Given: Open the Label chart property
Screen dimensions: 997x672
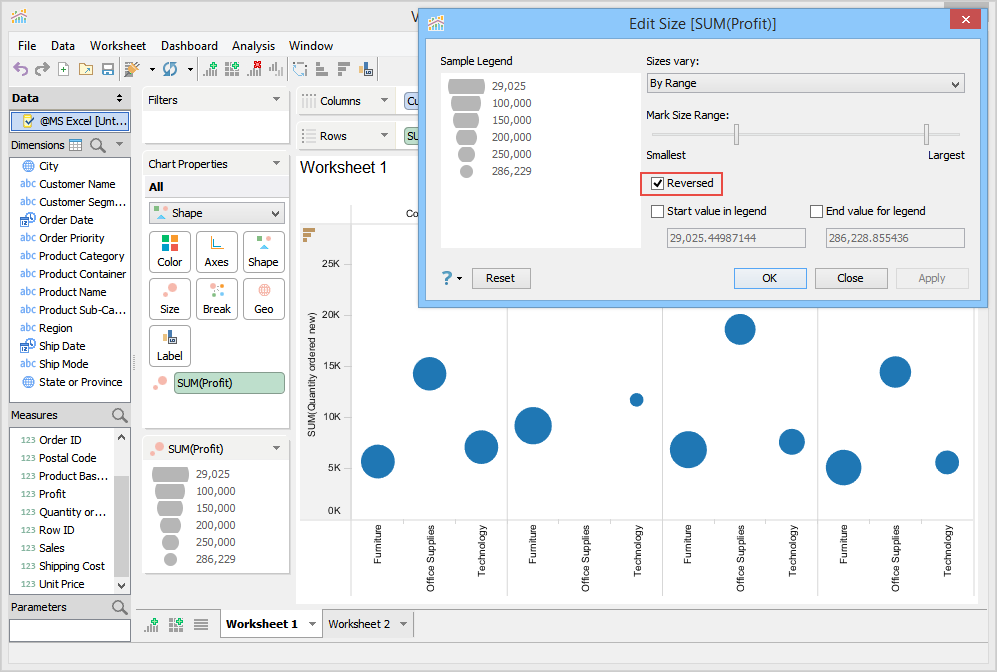Looking at the screenshot, I should click(170, 346).
